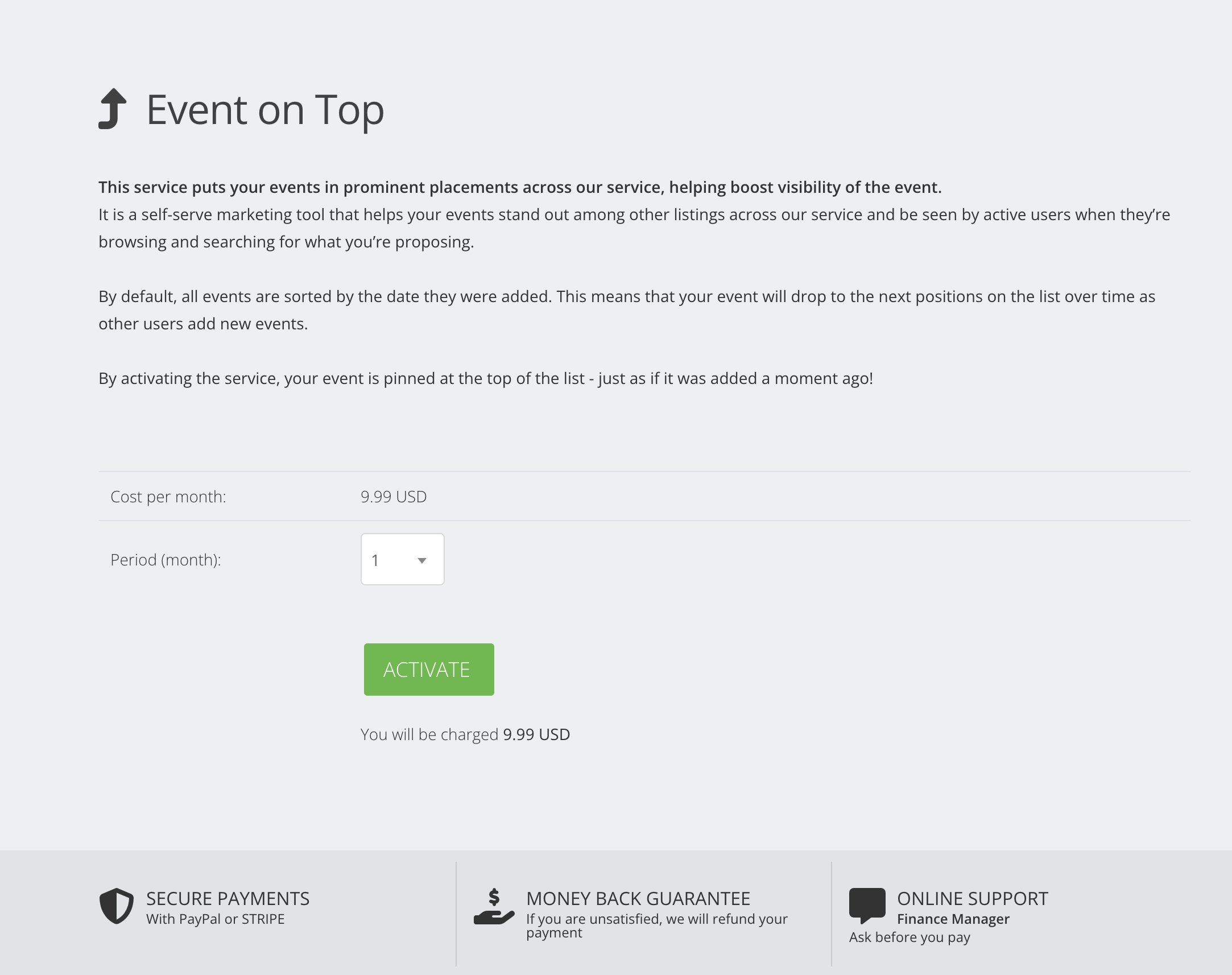Screen dimensions: 1232x975
Task: Click the Finance Manager label
Action: pyautogui.click(x=953, y=919)
